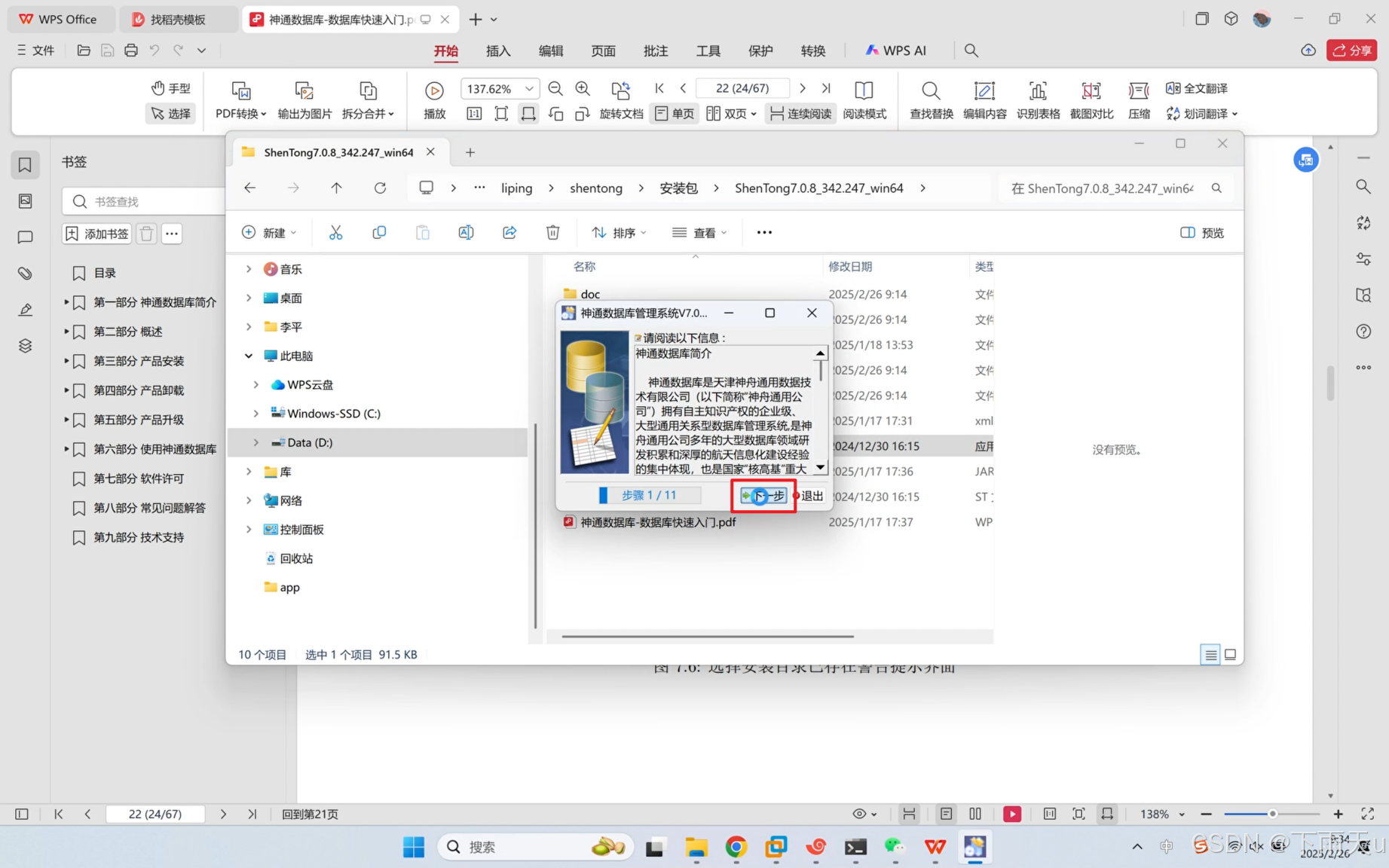Expand 双页 double page dropdown
1389x868 pixels.
[753, 114]
